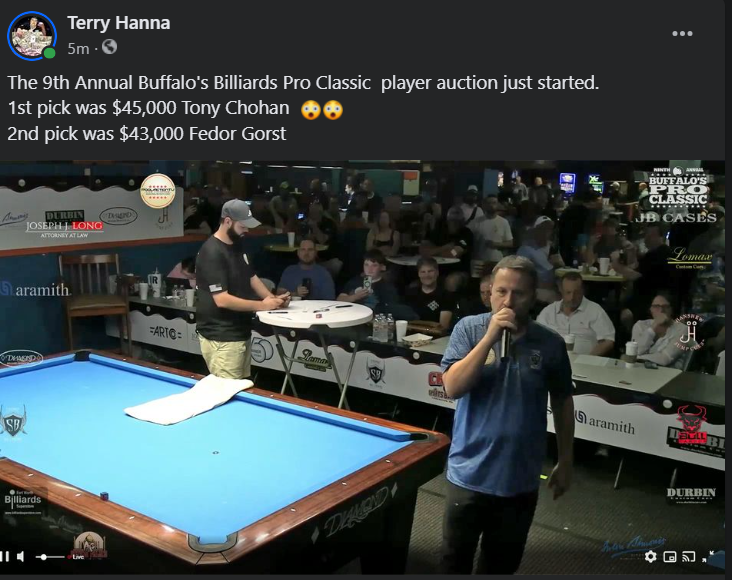Click the 5m post timestamp
Image resolution: width=732 pixels, height=580 pixels.
pyautogui.click(x=78, y=48)
